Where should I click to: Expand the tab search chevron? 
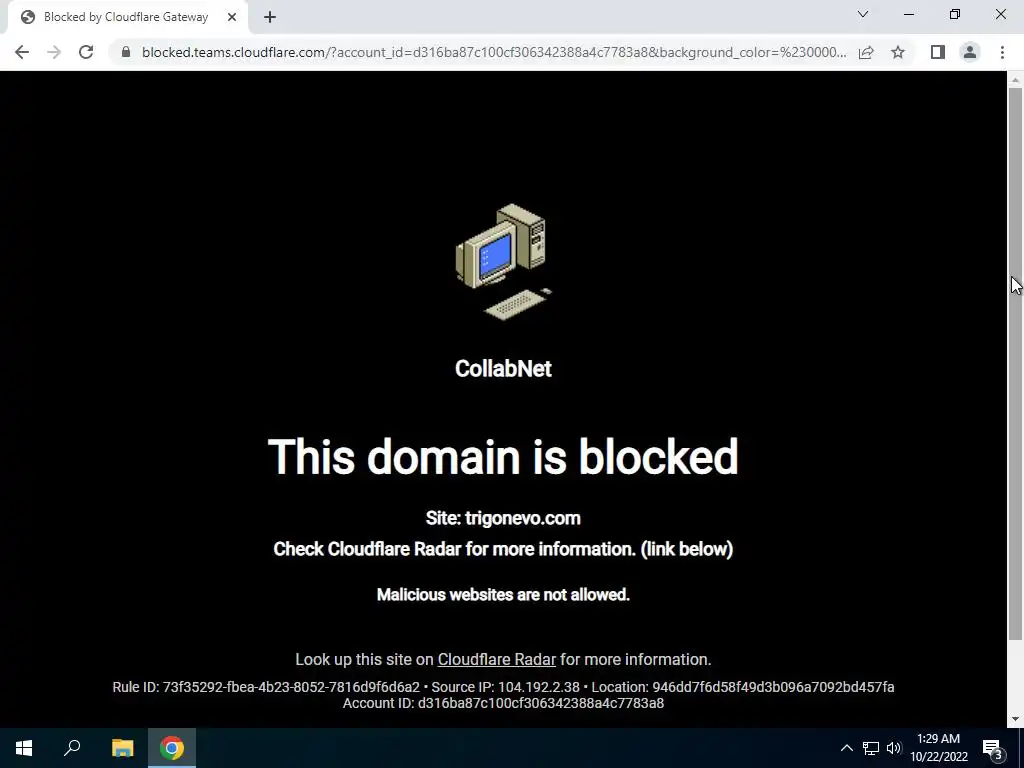coord(863,14)
